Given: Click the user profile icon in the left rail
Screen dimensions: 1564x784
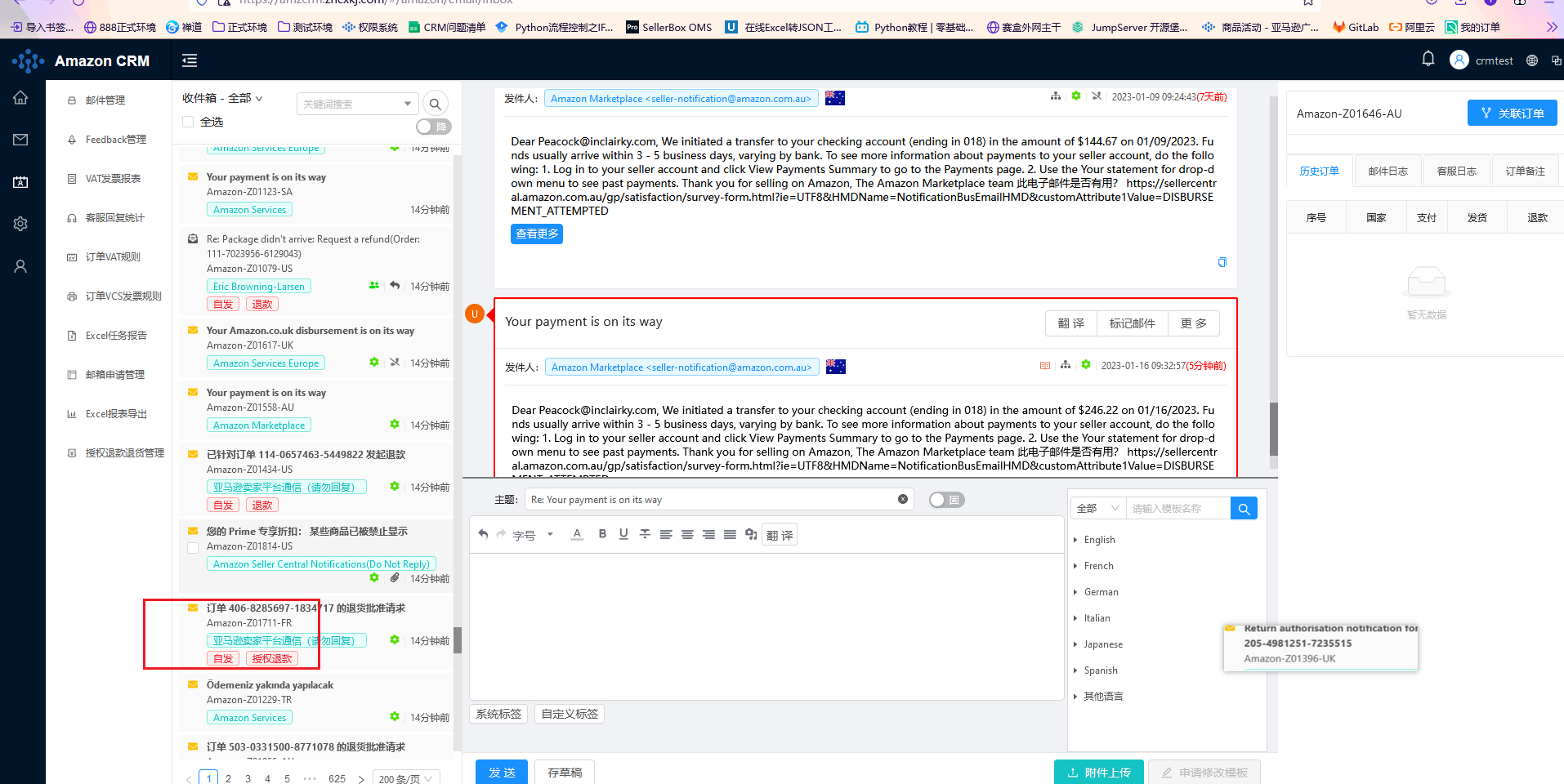Looking at the screenshot, I should coord(20,266).
